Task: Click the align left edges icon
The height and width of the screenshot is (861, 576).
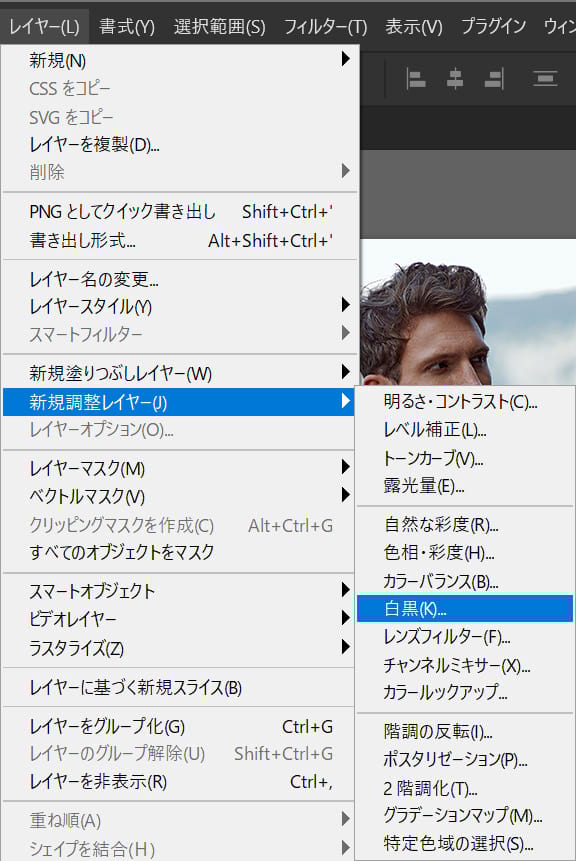Action: [x=415, y=79]
